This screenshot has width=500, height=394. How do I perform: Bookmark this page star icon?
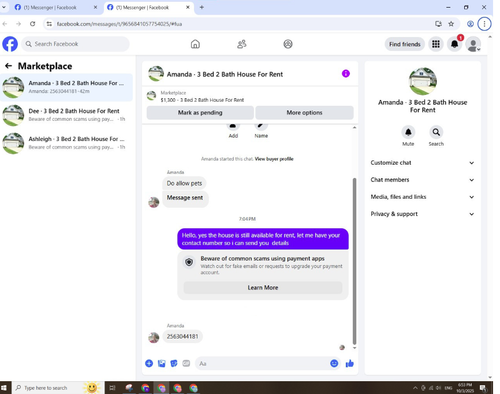[x=451, y=24]
